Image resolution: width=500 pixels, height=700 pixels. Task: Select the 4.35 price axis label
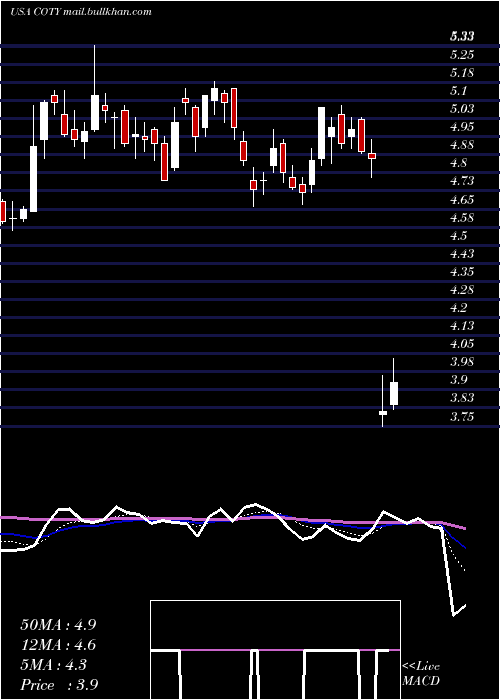coord(462,272)
